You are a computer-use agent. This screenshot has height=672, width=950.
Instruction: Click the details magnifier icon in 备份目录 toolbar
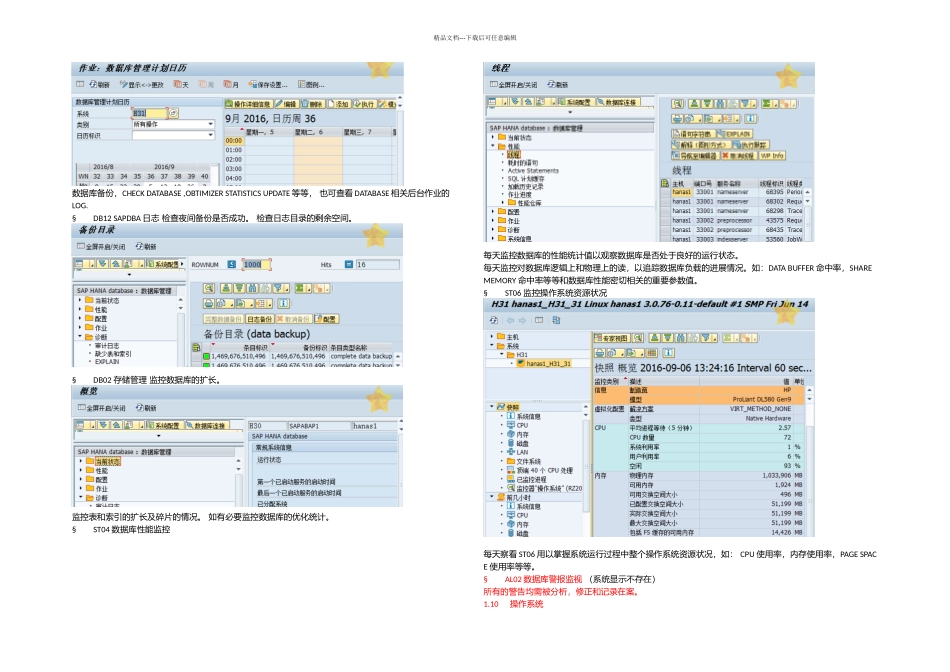pyautogui.click(x=208, y=288)
